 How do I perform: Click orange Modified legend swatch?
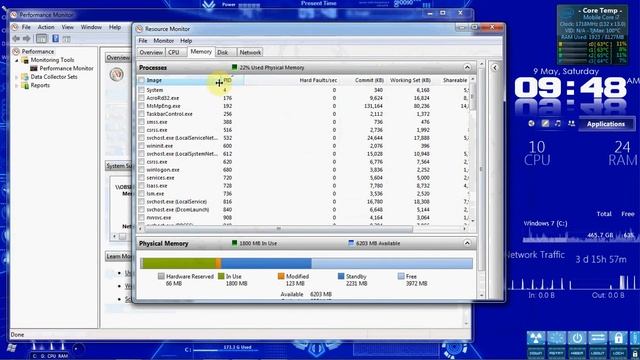pyautogui.click(x=281, y=276)
